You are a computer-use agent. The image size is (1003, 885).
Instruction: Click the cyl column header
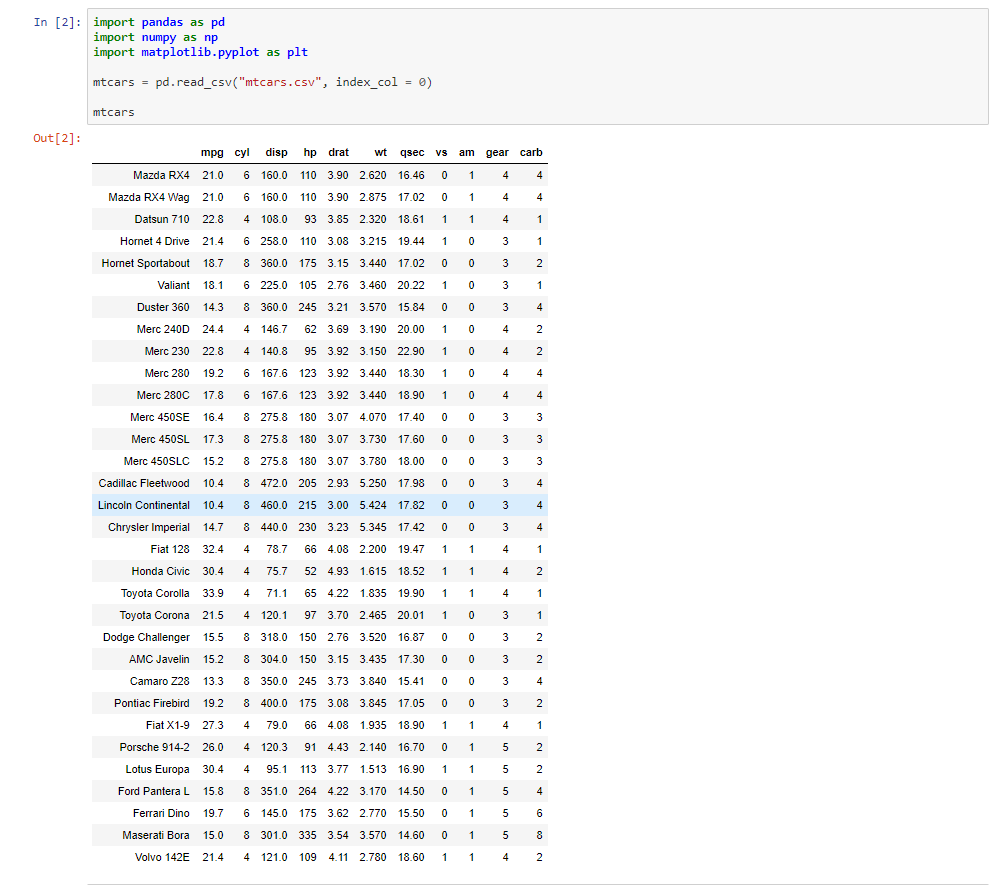242,152
